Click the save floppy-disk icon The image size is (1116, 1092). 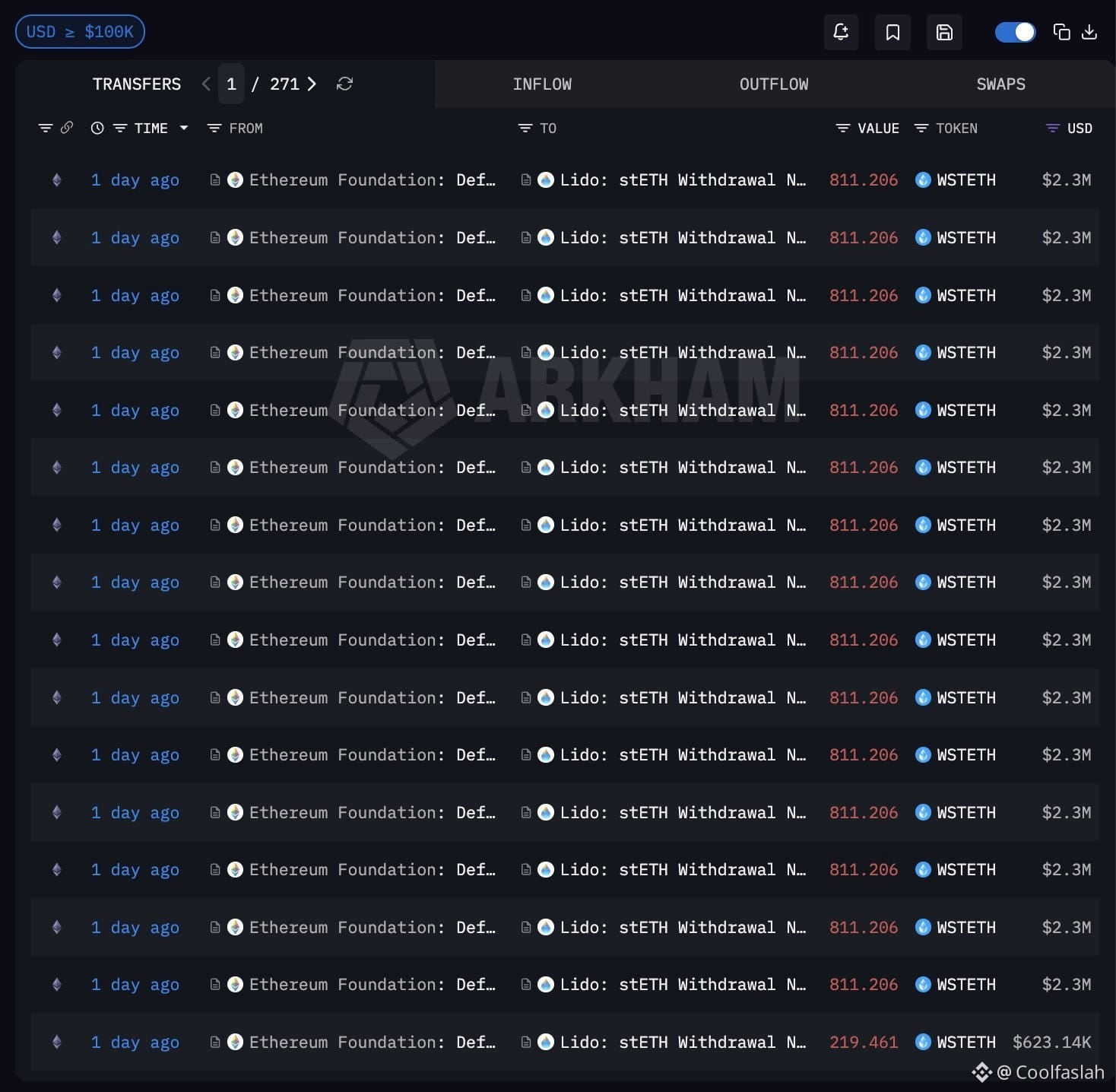click(944, 32)
